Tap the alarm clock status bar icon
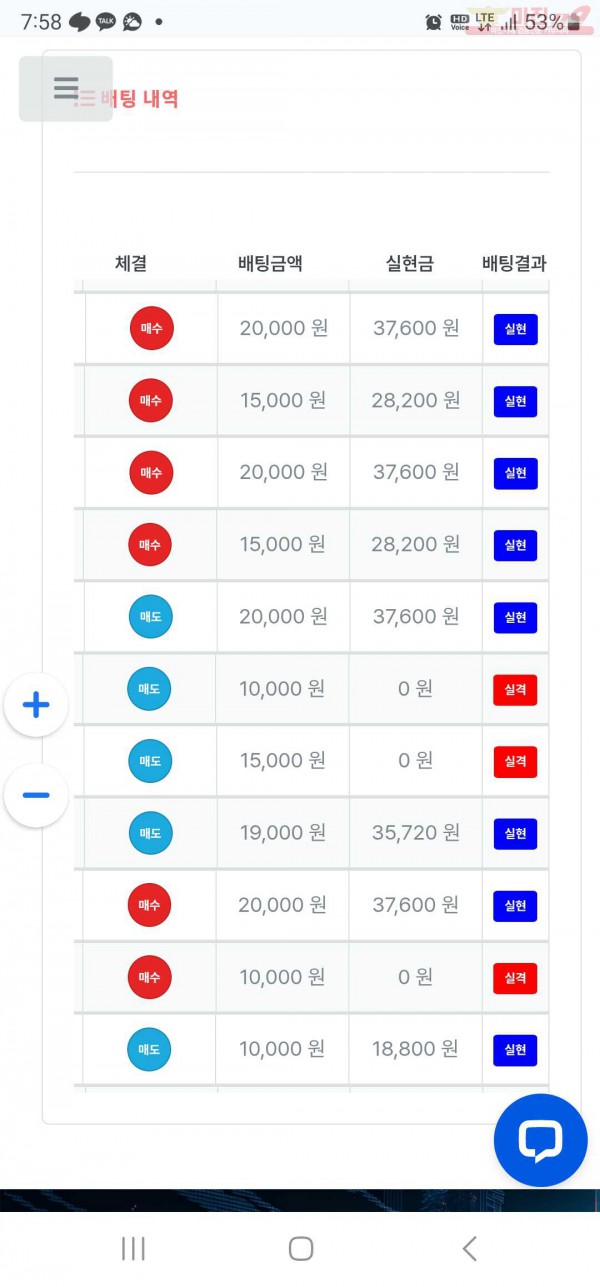The width and height of the screenshot is (600, 1287). (x=433, y=21)
